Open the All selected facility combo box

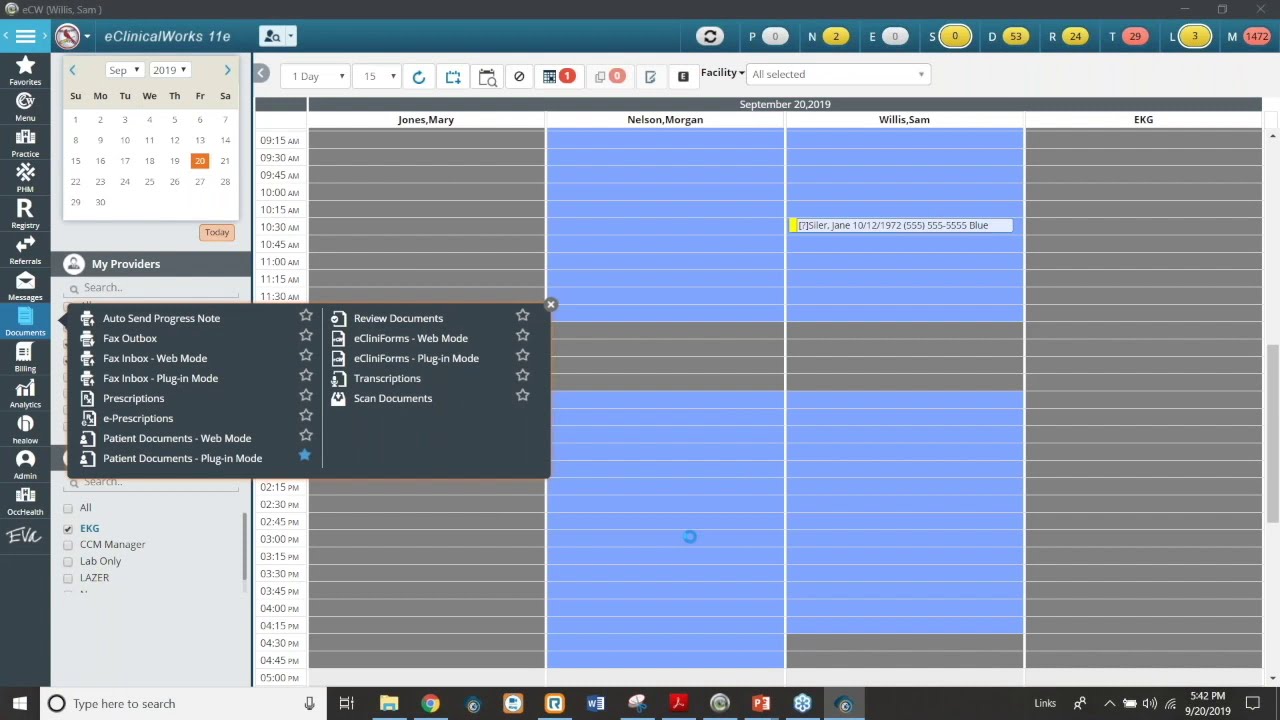click(839, 74)
